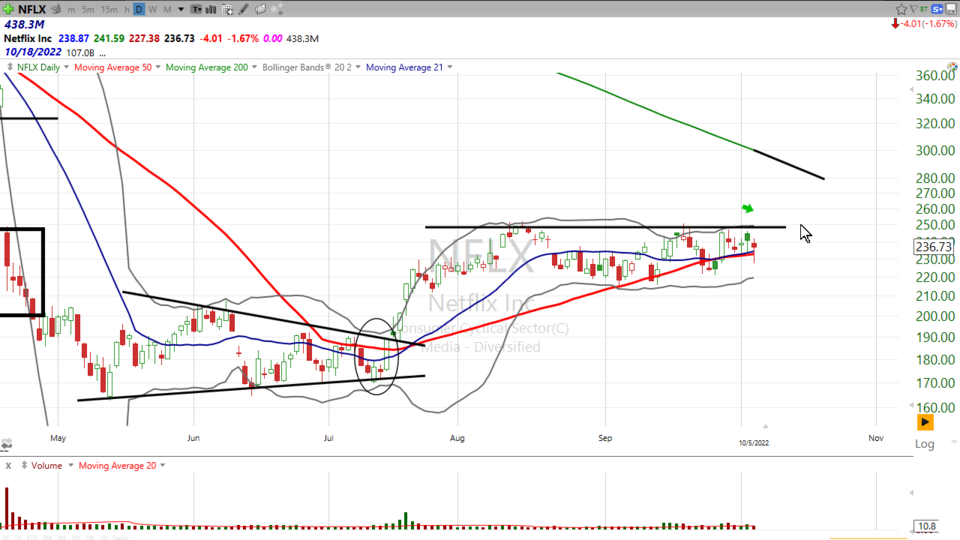Open the Moving Average 200 dropdown arrow

(x=254, y=67)
